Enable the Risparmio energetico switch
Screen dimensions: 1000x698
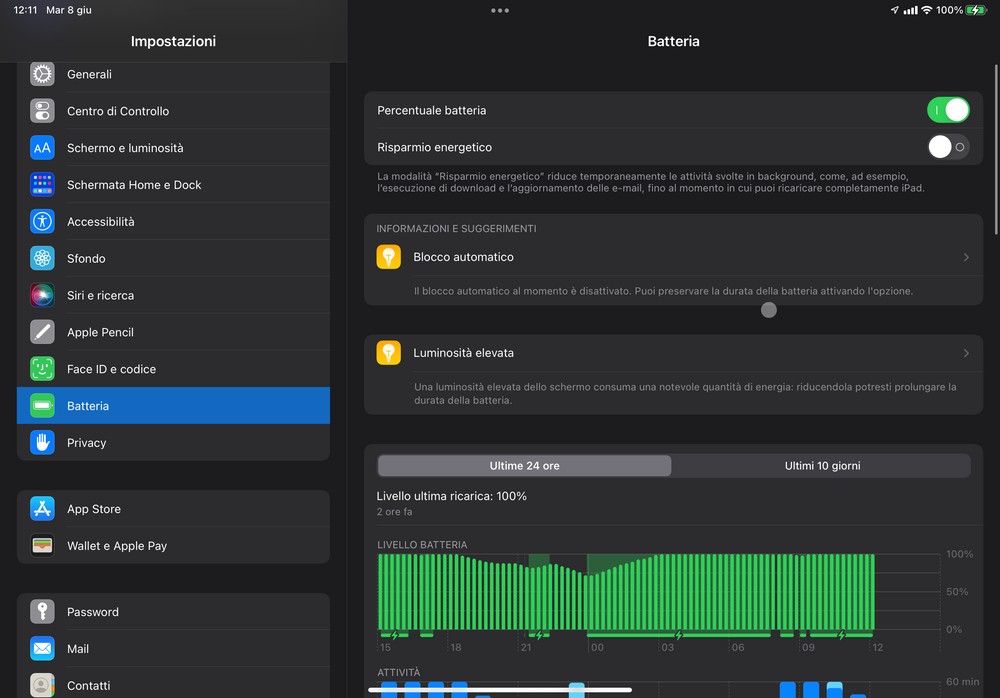948,147
